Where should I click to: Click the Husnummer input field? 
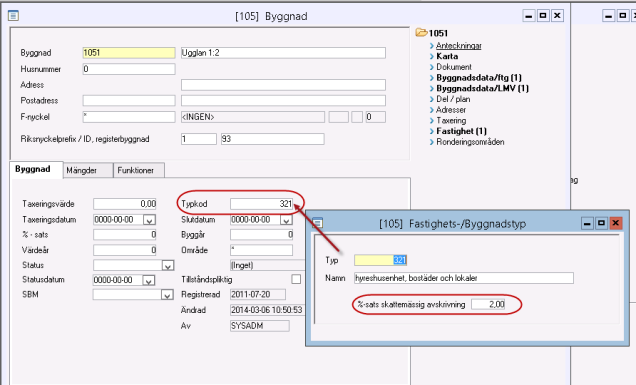pos(129,69)
